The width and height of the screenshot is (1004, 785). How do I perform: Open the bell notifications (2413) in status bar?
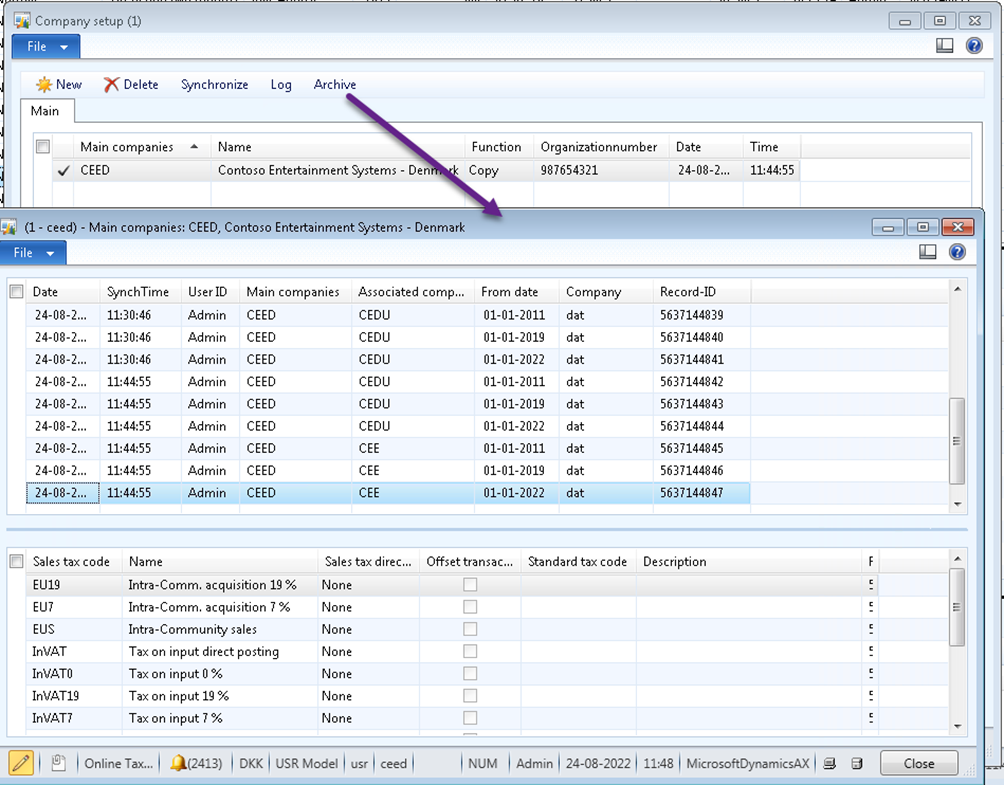click(x=196, y=763)
